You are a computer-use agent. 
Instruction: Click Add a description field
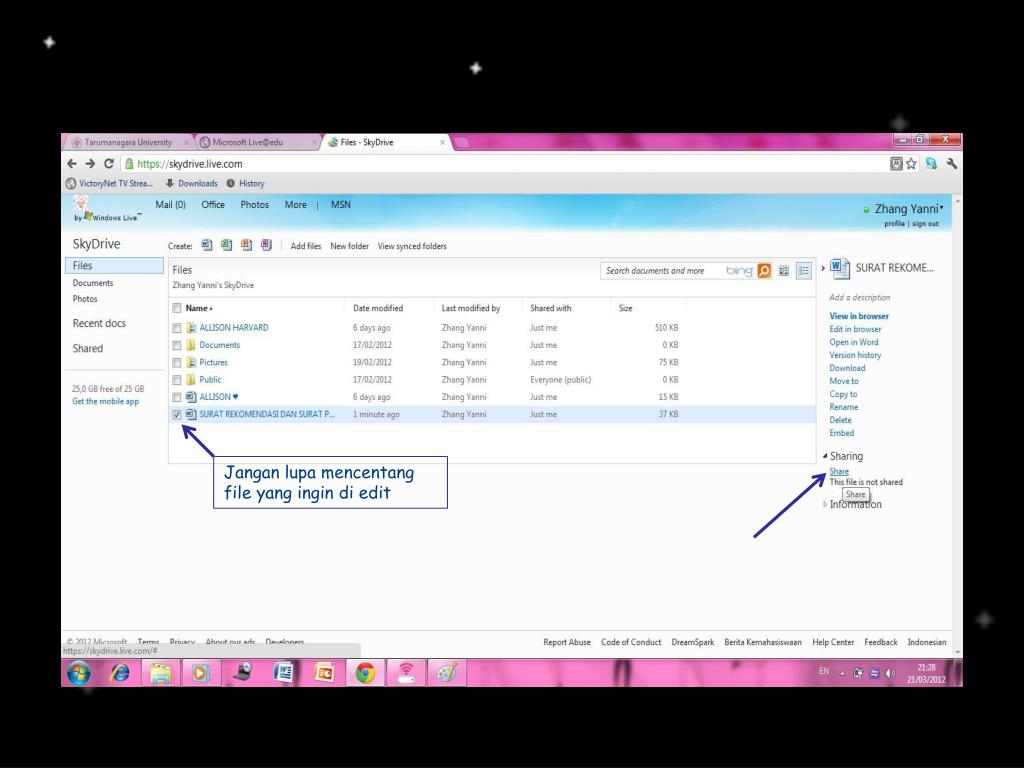859,297
